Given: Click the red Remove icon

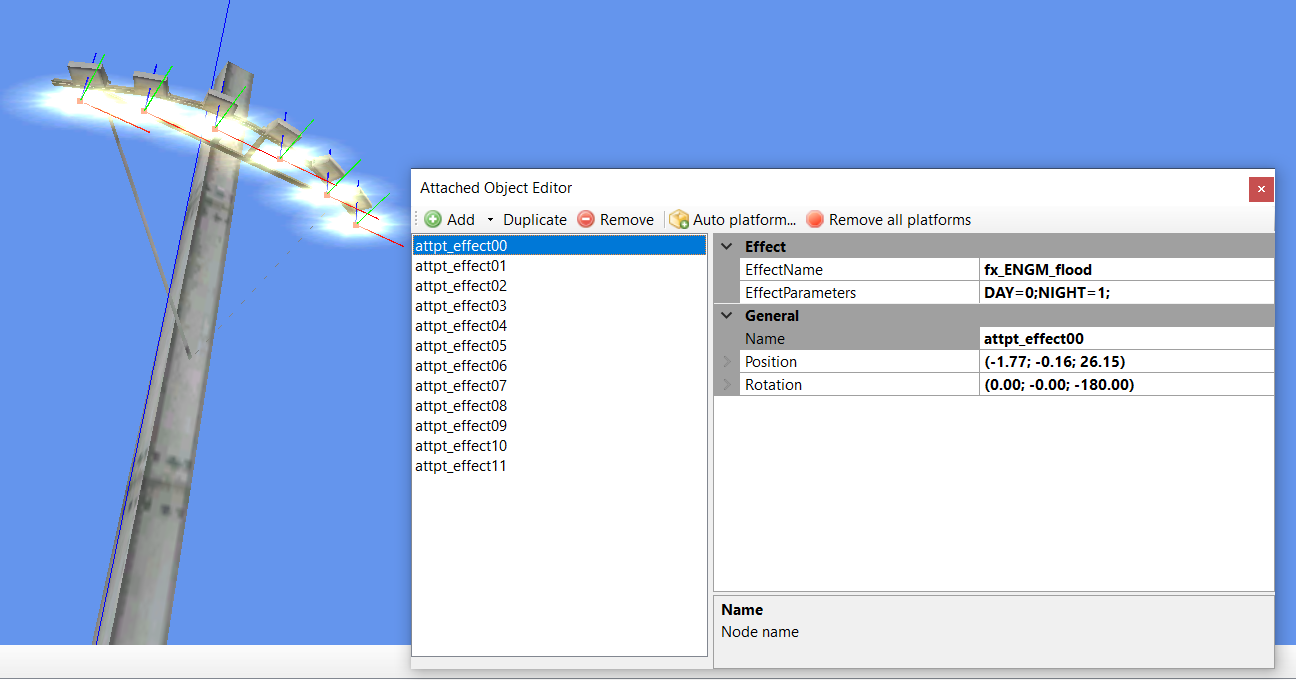Looking at the screenshot, I should tap(586, 220).
